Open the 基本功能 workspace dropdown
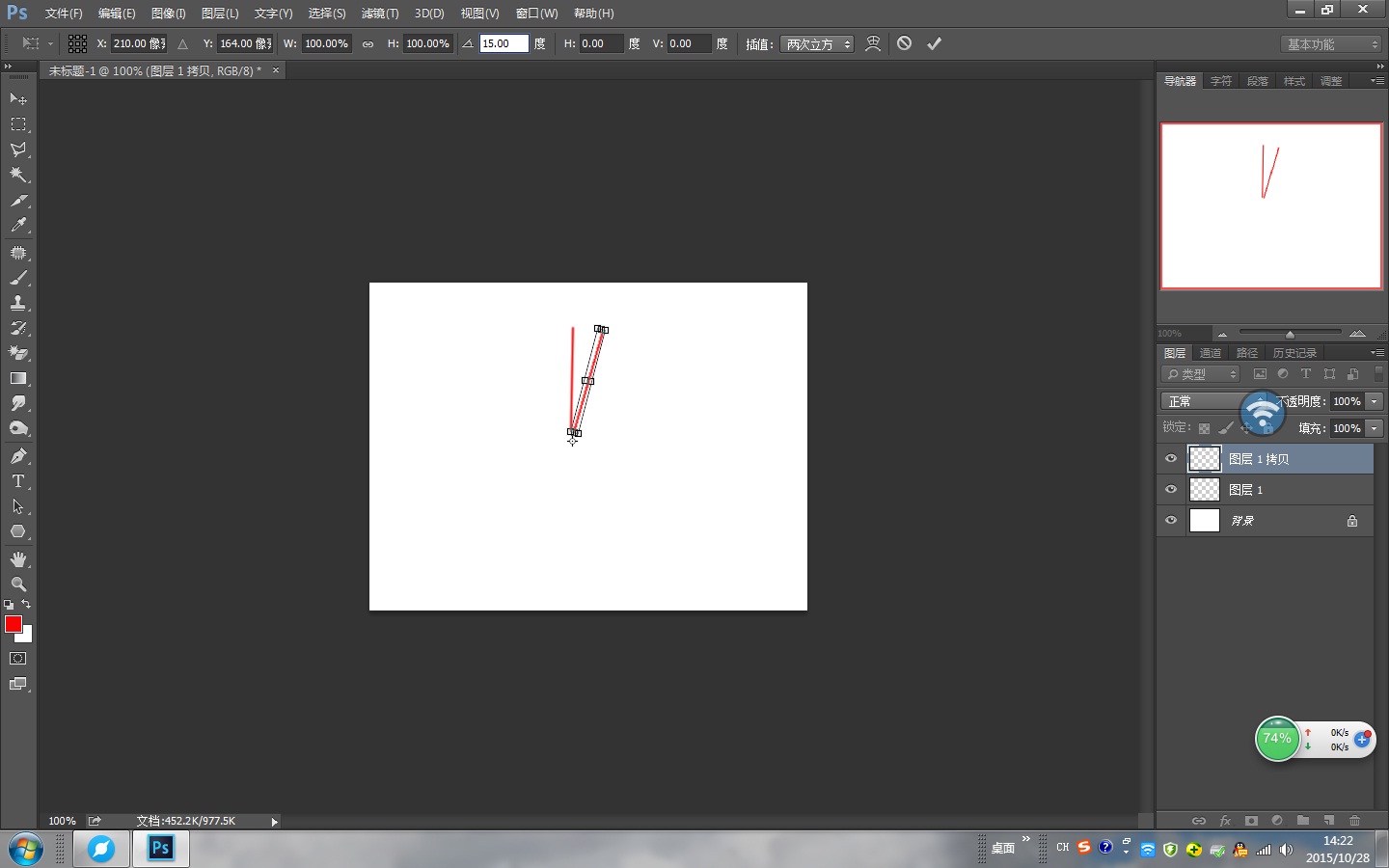Viewport: 1389px width, 868px height. (x=1332, y=44)
